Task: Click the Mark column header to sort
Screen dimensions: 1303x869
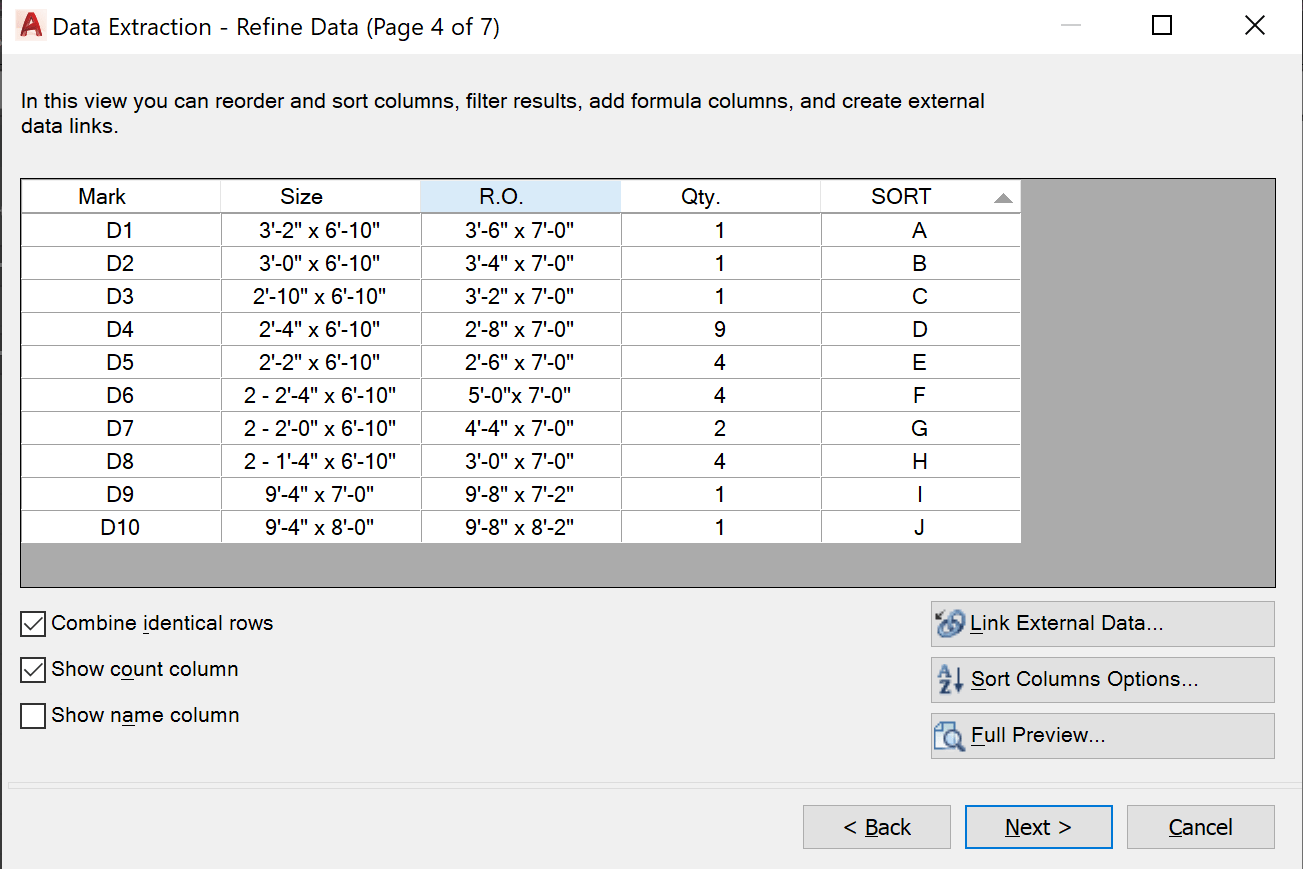Action: [102, 196]
